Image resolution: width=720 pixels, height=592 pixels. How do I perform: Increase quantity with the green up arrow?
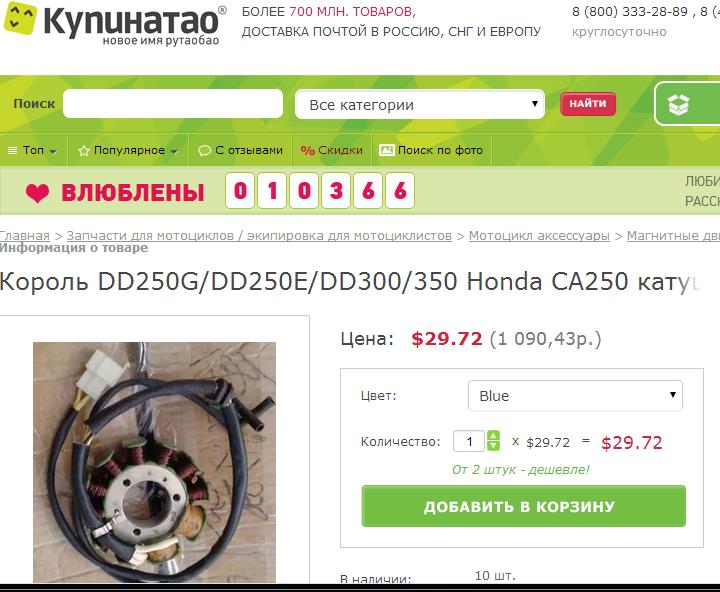click(x=493, y=436)
